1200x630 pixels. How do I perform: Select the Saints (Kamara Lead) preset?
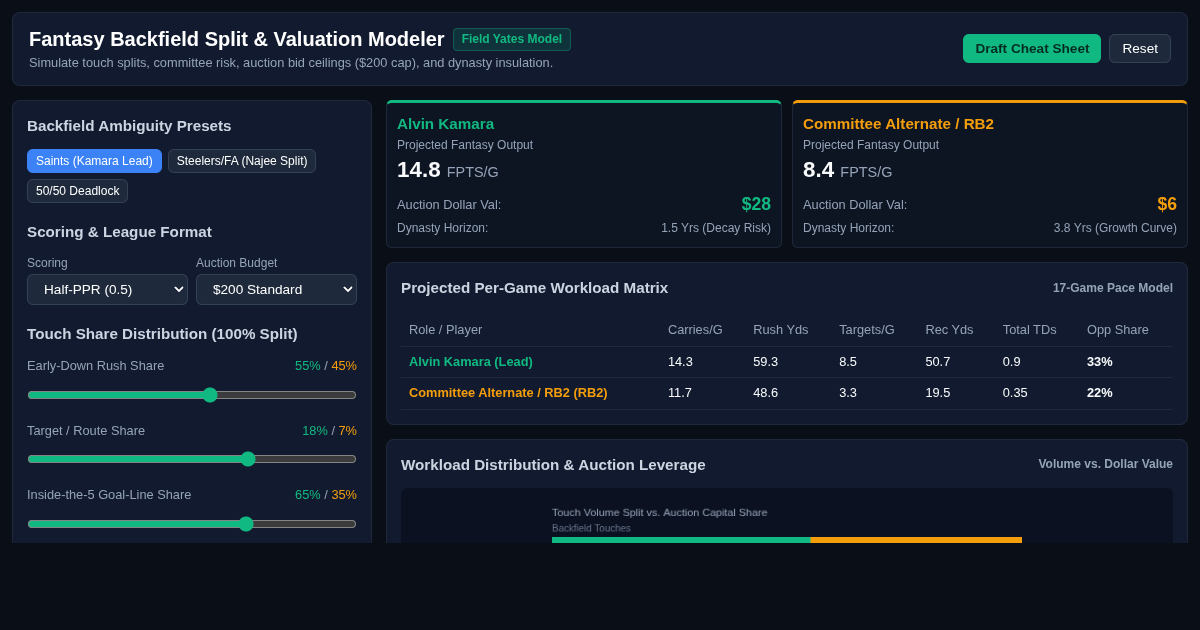pos(94,161)
